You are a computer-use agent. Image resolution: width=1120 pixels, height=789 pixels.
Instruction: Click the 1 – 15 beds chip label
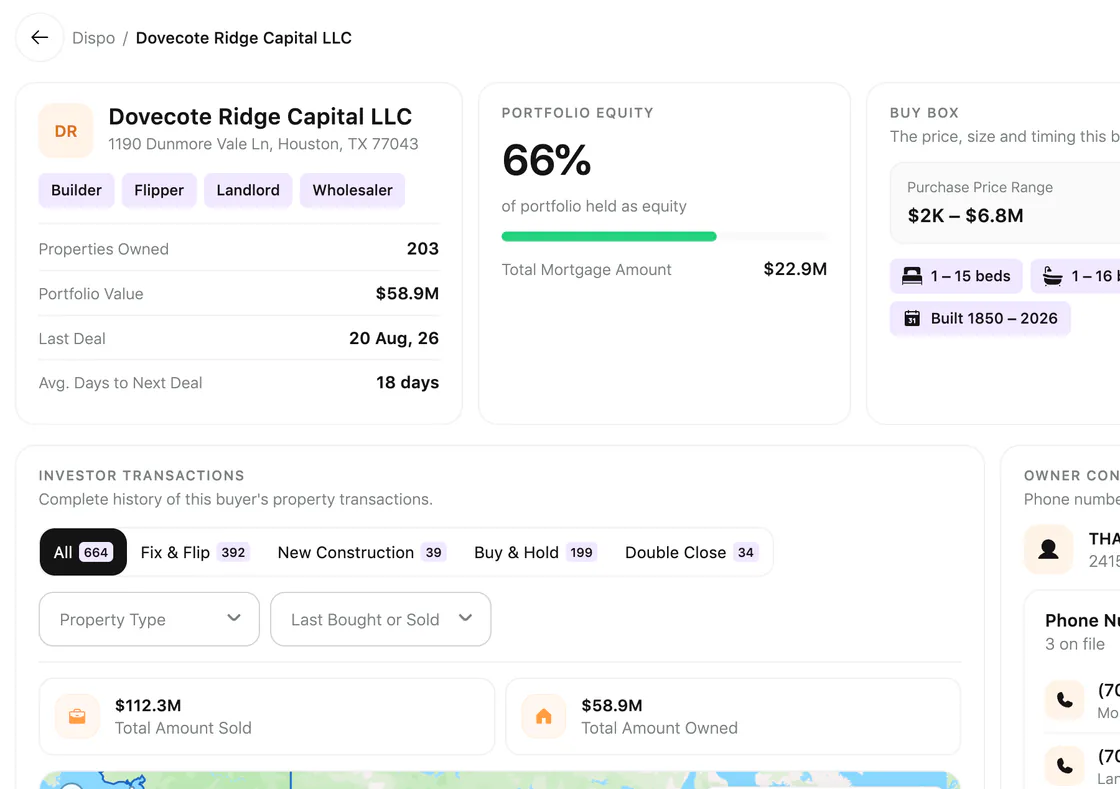tap(970, 276)
